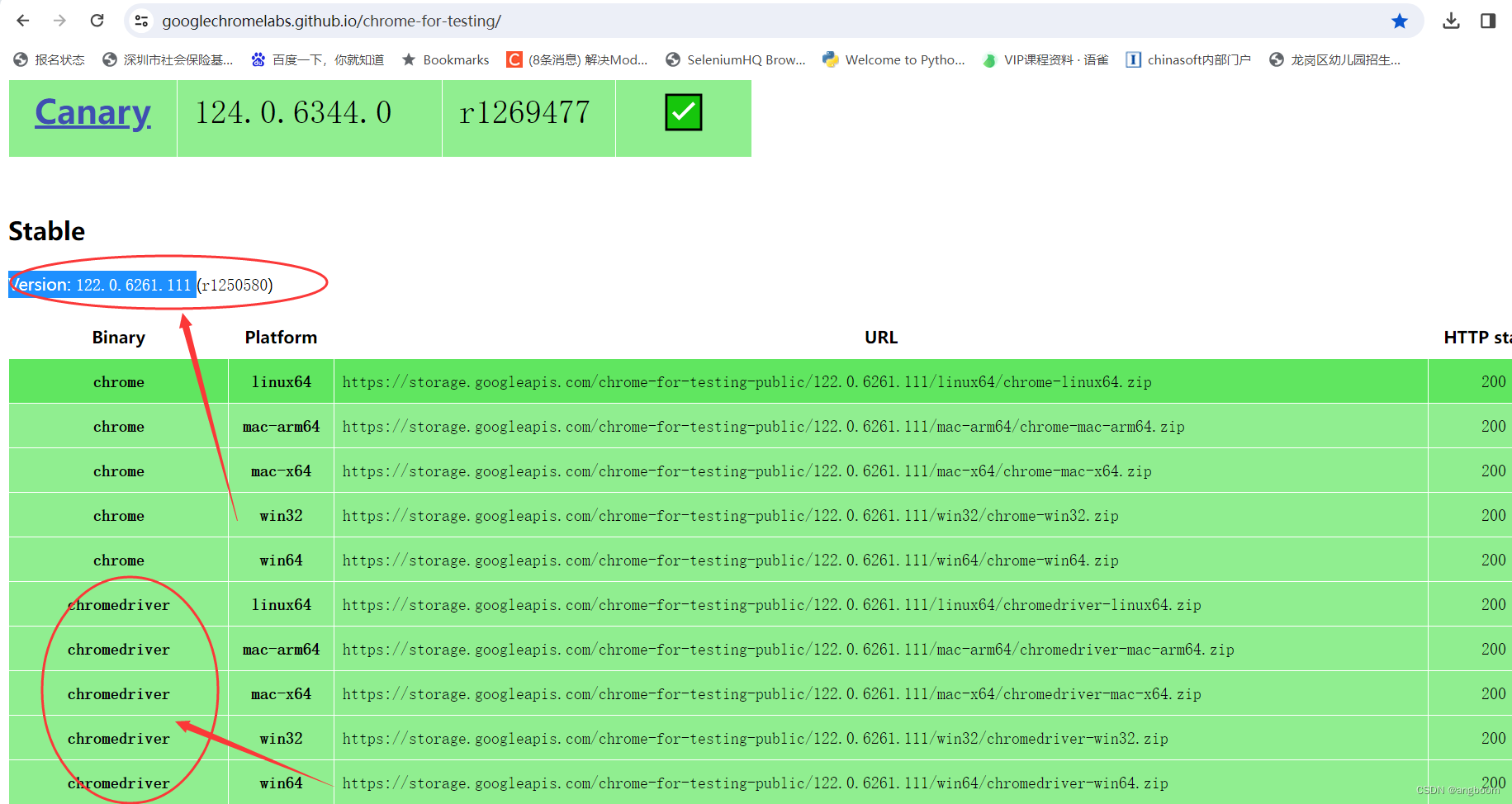Click the 200 status for chromedriver win32
1512x804 pixels.
(x=1494, y=739)
